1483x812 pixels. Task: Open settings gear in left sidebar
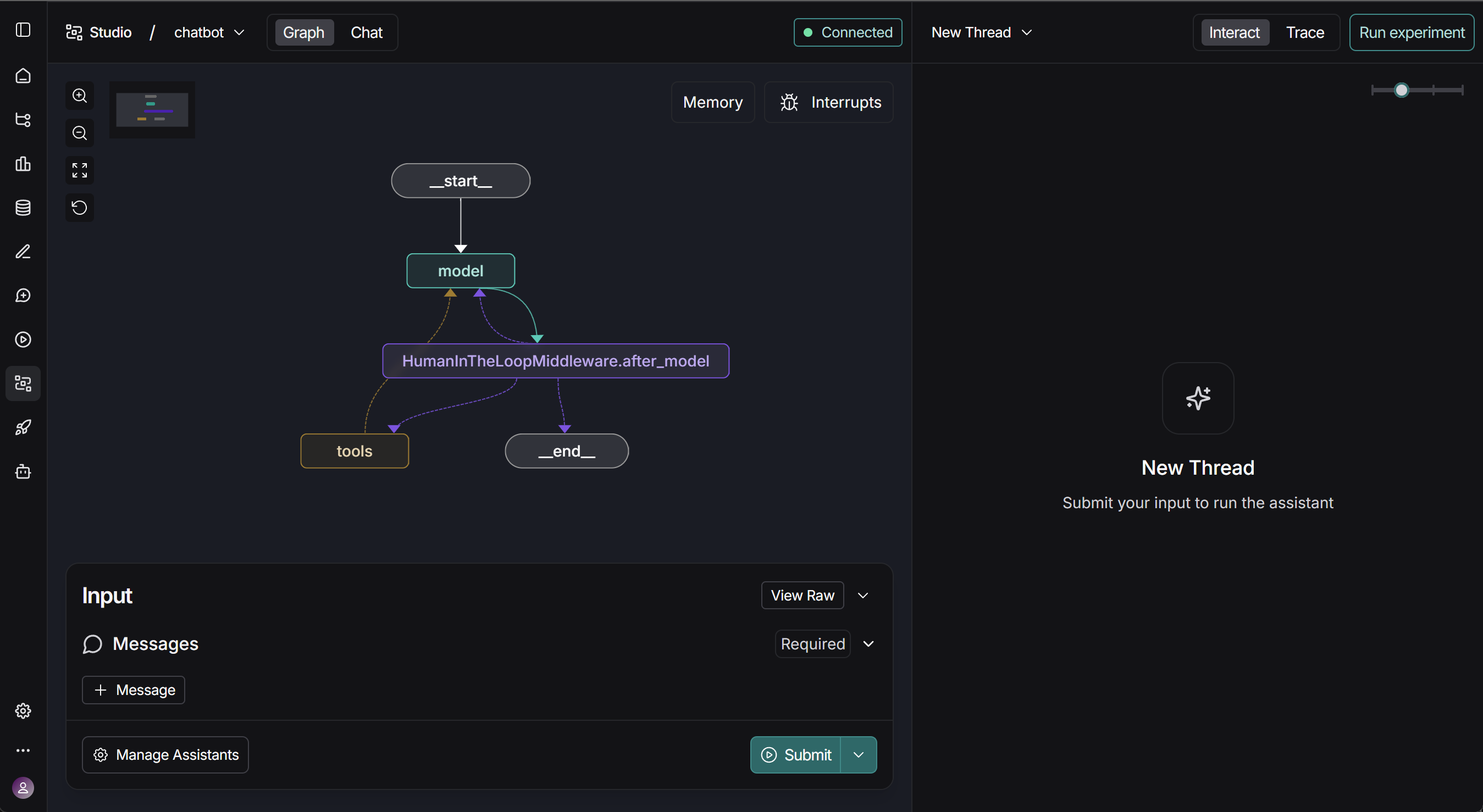23,711
